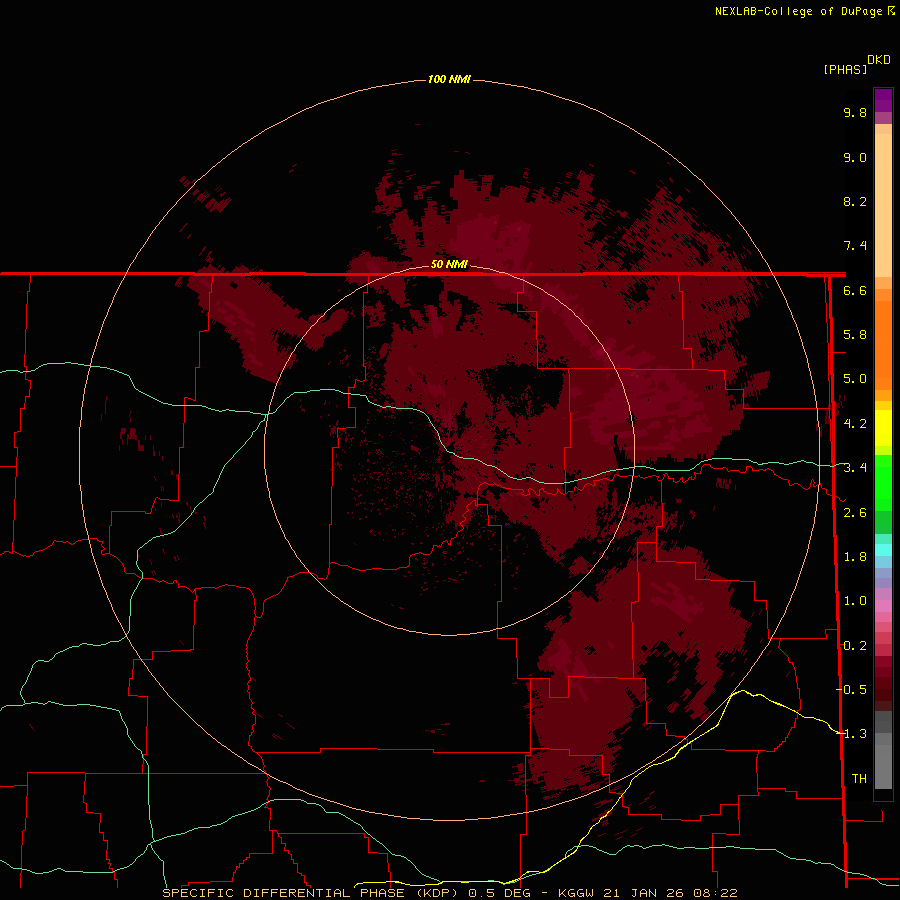Click the 4.2 legend value
900x900 pixels.
tap(855, 424)
